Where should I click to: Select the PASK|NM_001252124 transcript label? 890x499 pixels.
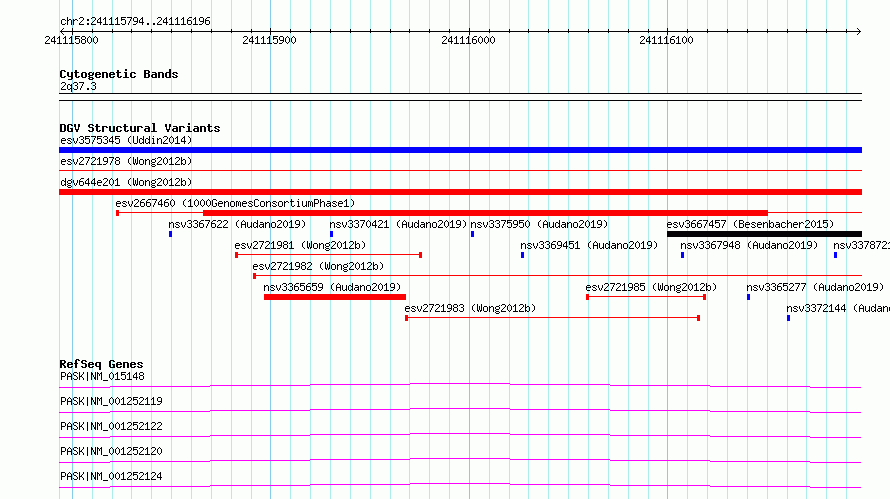(x=111, y=476)
